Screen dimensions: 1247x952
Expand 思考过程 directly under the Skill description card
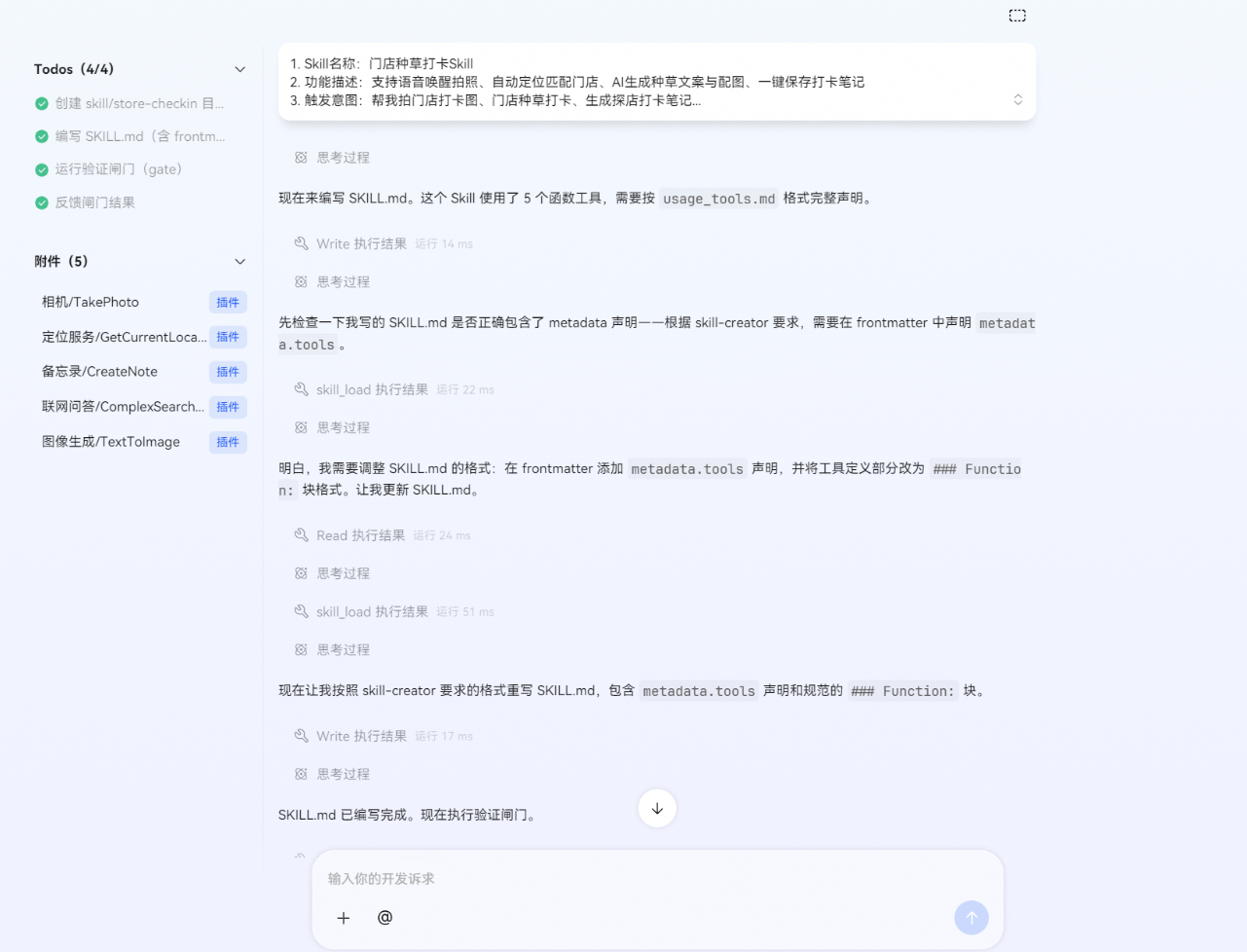tap(332, 157)
